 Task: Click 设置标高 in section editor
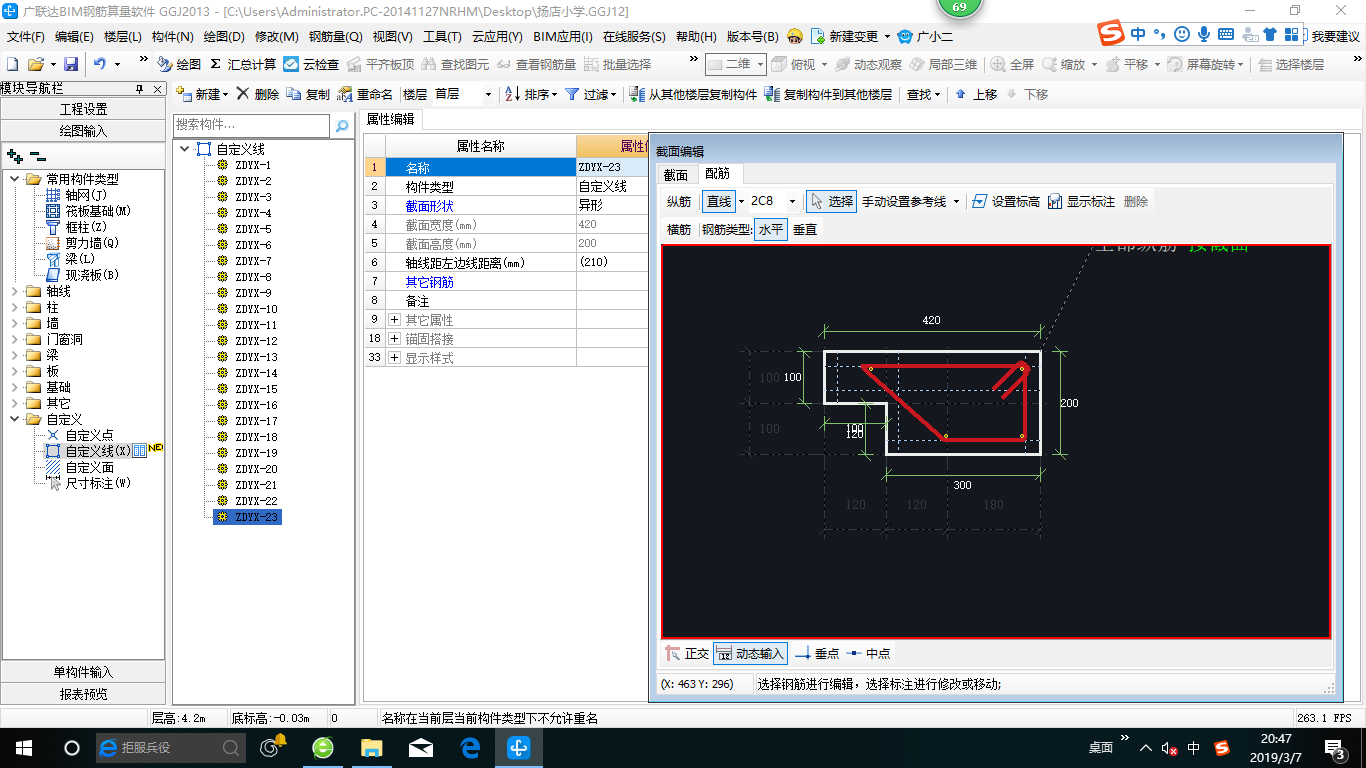pos(1006,201)
